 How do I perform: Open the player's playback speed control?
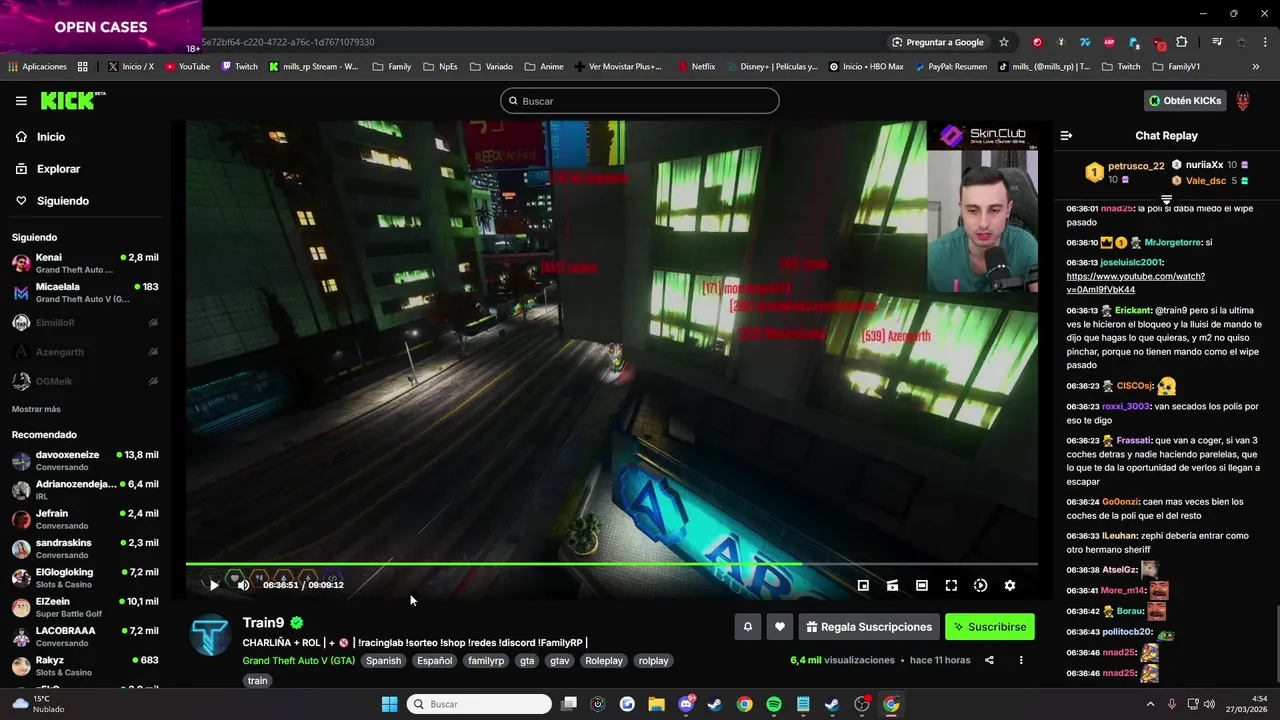click(x=980, y=585)
